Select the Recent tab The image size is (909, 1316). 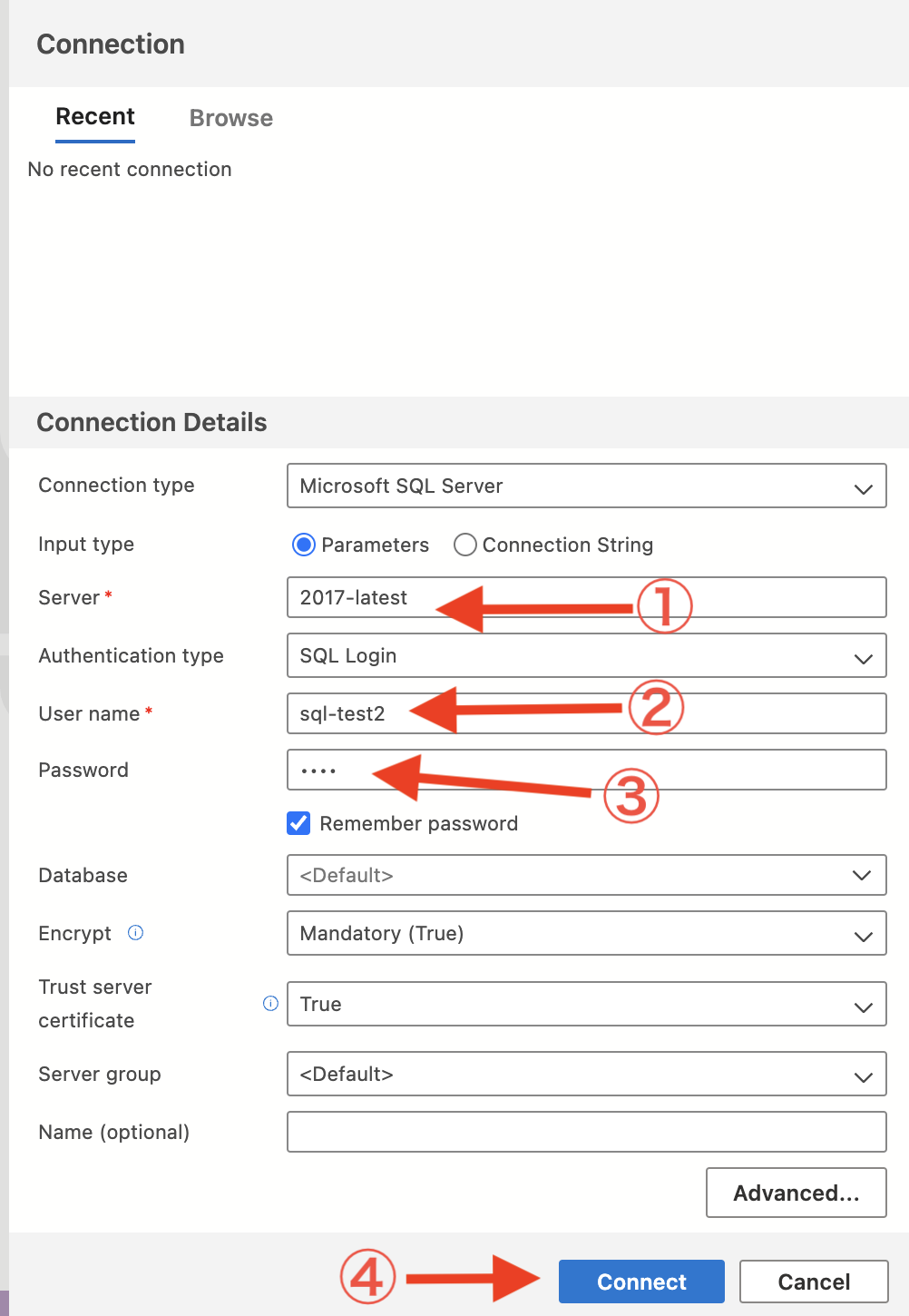[x=95, y=117]
